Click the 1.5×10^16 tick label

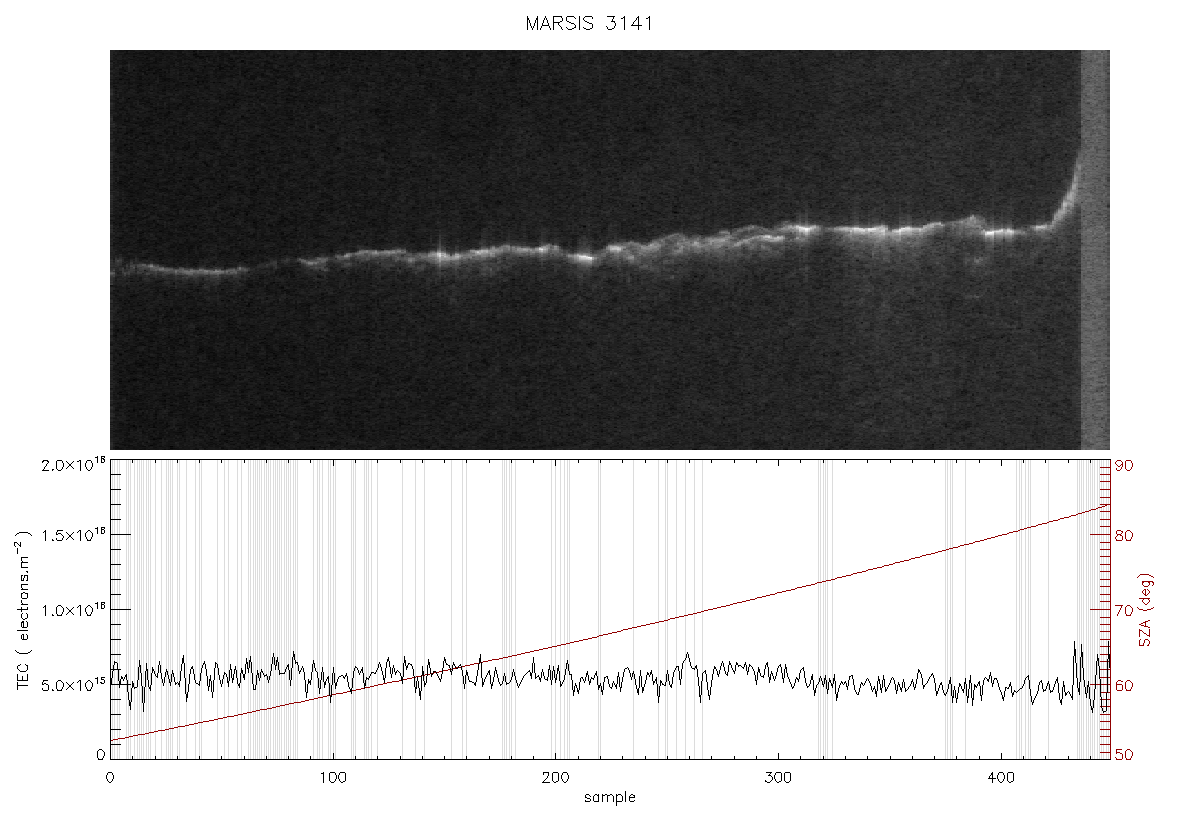pyautogui.click(x=72, y=534)
